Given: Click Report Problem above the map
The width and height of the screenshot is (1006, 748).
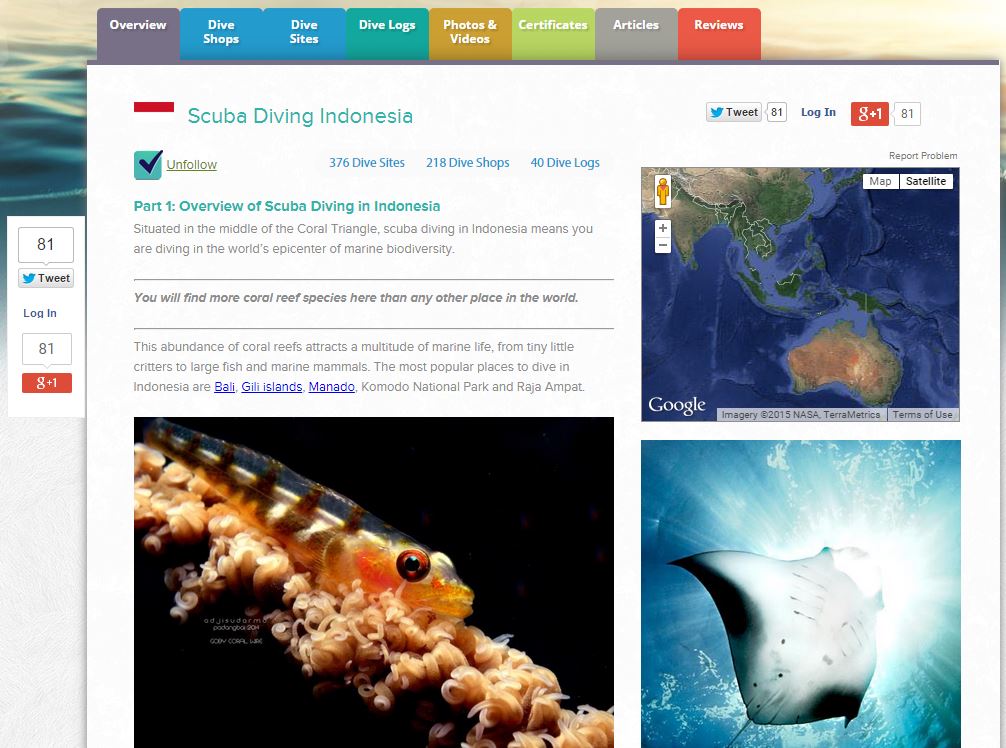Looking at the screenshot, I should 923,156.
